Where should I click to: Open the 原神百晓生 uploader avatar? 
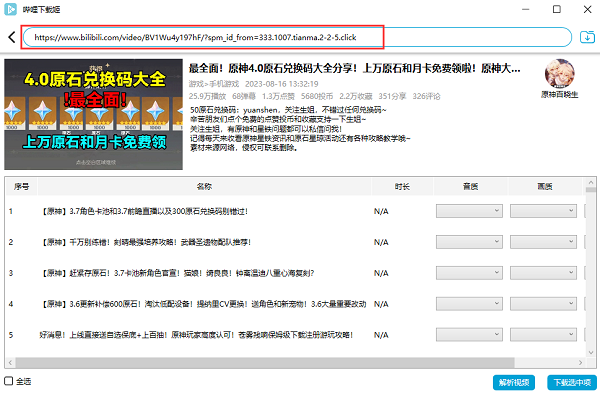point(559,74)
